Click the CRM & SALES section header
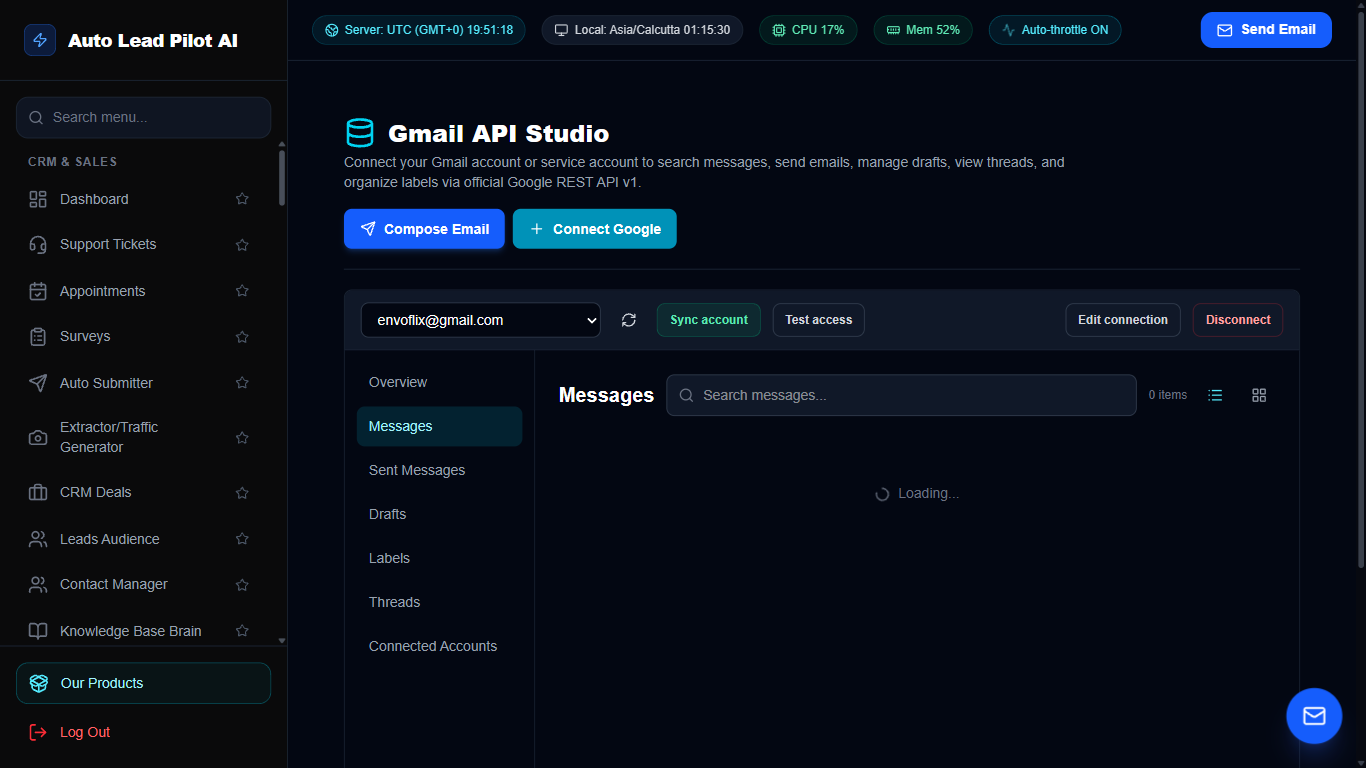 (72, 162)
